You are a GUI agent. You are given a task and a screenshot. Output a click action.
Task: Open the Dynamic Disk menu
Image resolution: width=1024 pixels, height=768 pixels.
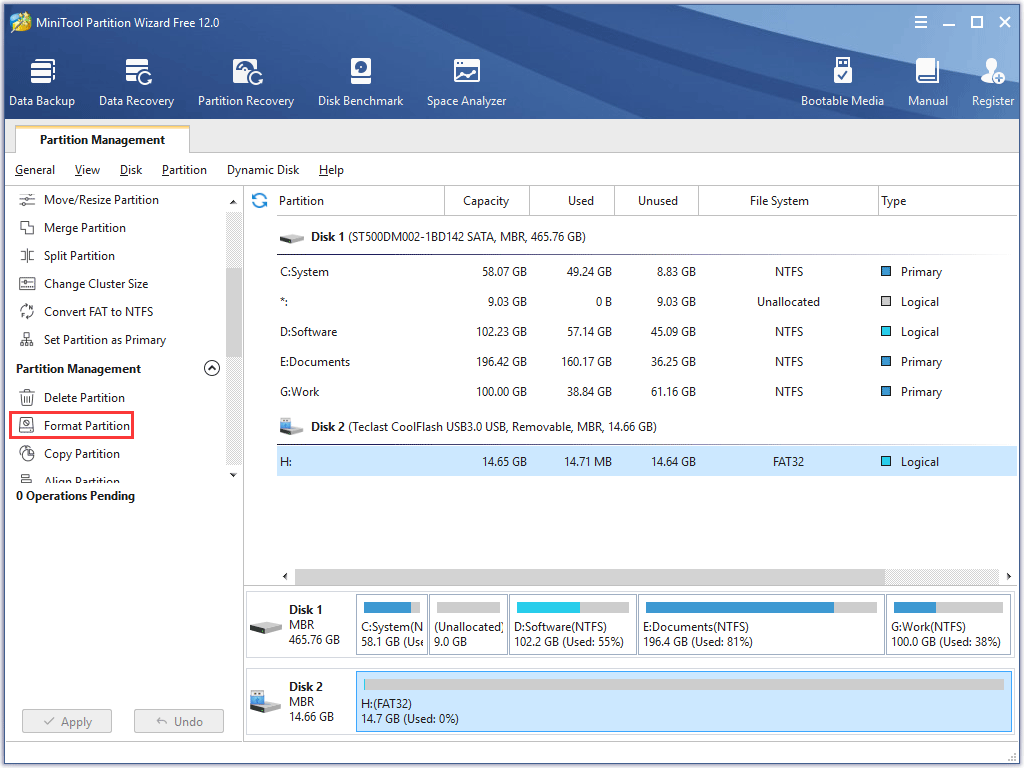point(263,170)
